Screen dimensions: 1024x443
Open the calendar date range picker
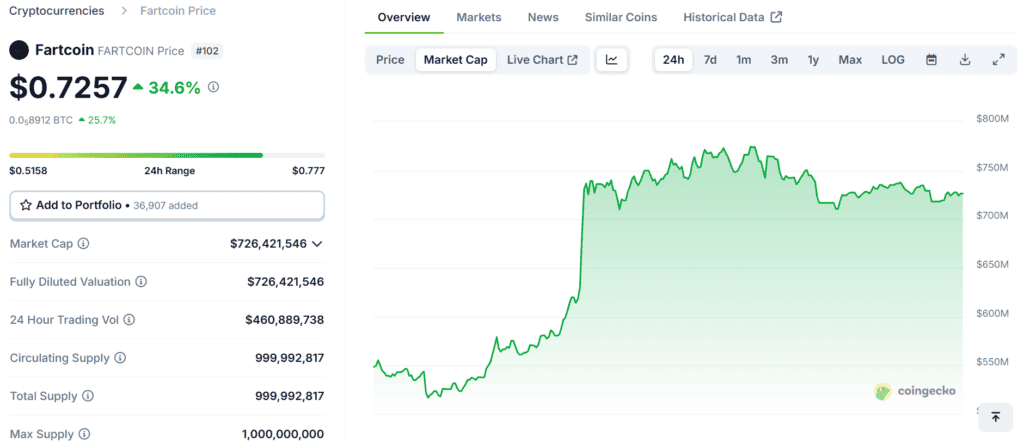click(932, 60)
